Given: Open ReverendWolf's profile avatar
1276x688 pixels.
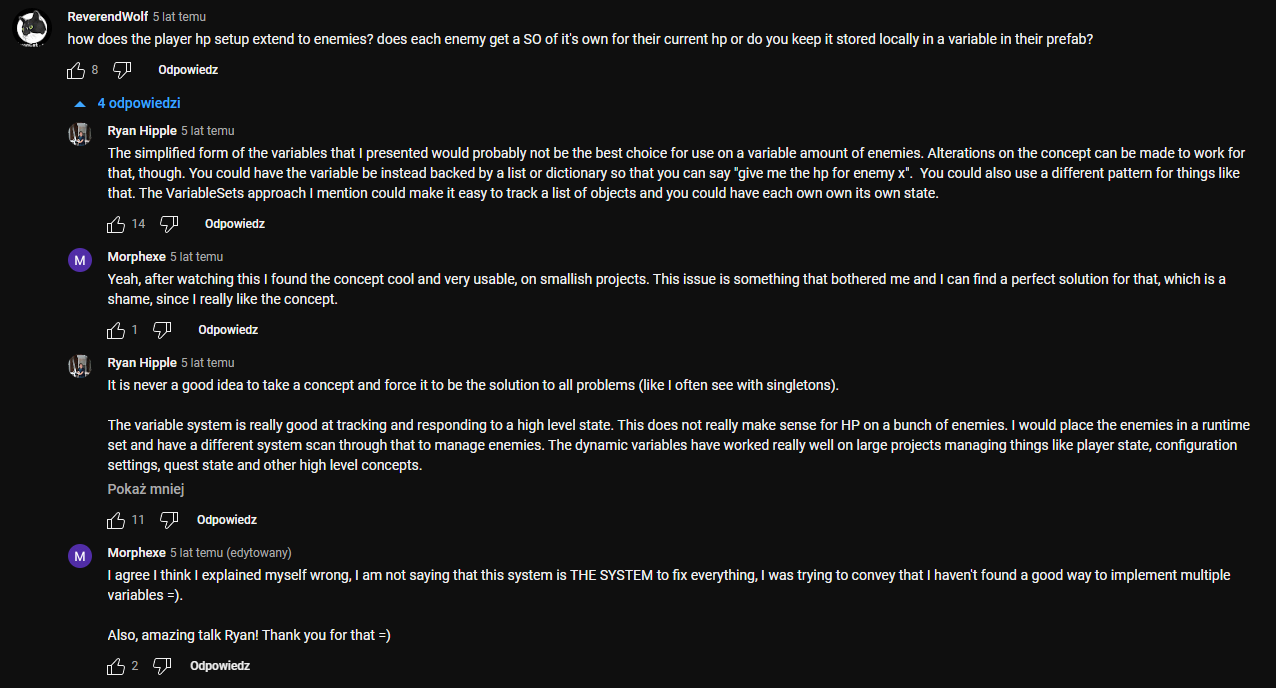Looking at the screenshot, I should (32, 28).
